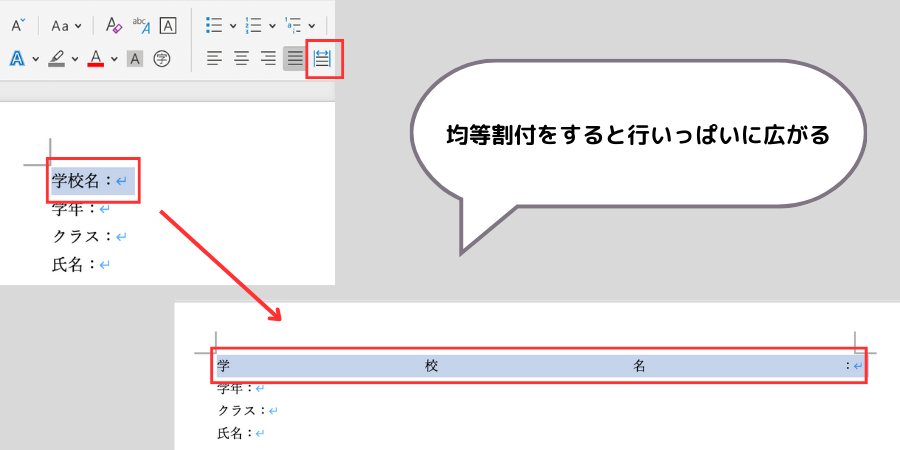Image resolution: width=900 pixels, height=450 pixels.
Task: Click the blue Text Effects A icon
Action: click(x=18, y=58)
